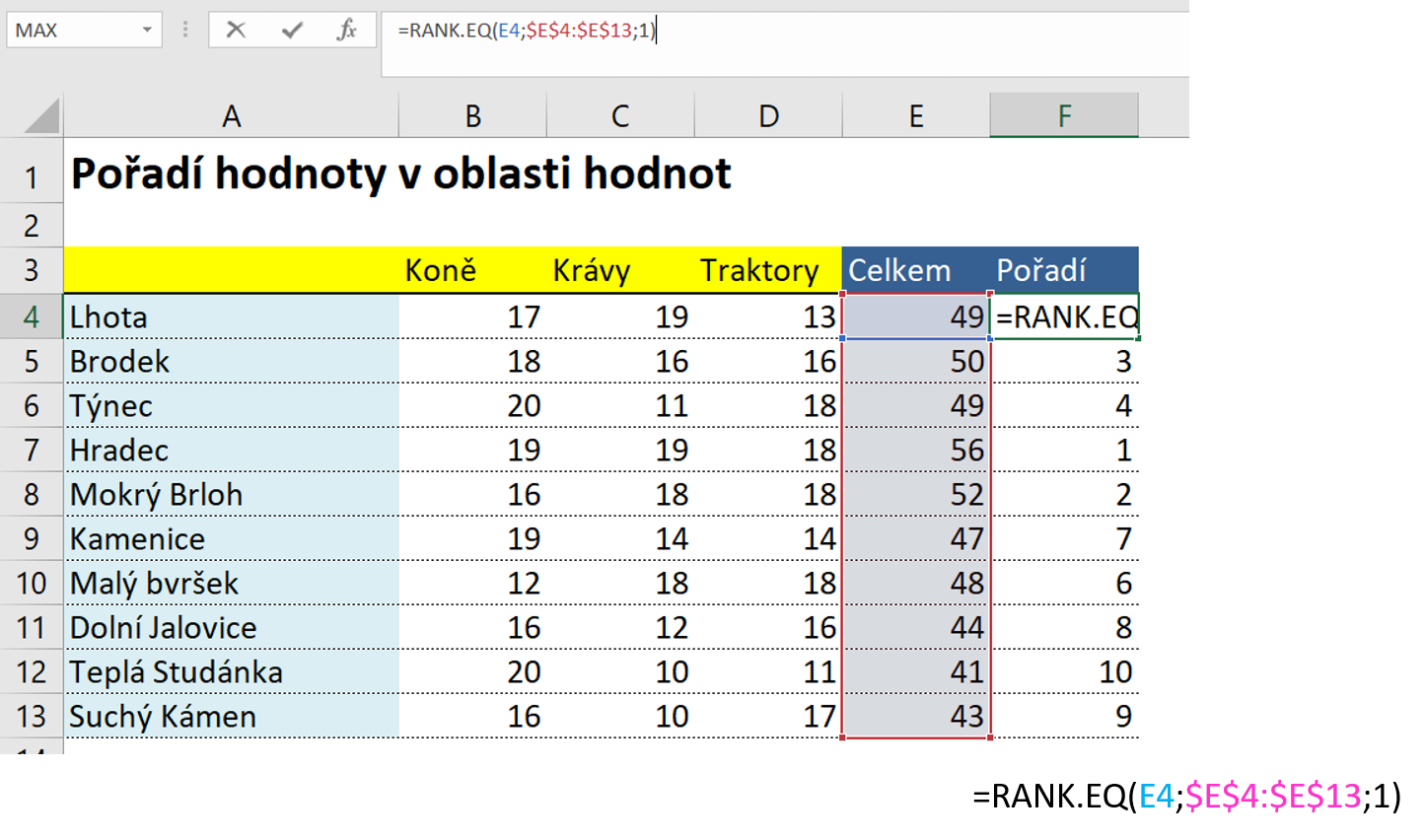Click Traktory value 13 in Lhota row
This screenshot has width=1425, height=840.
click(768, 316)
